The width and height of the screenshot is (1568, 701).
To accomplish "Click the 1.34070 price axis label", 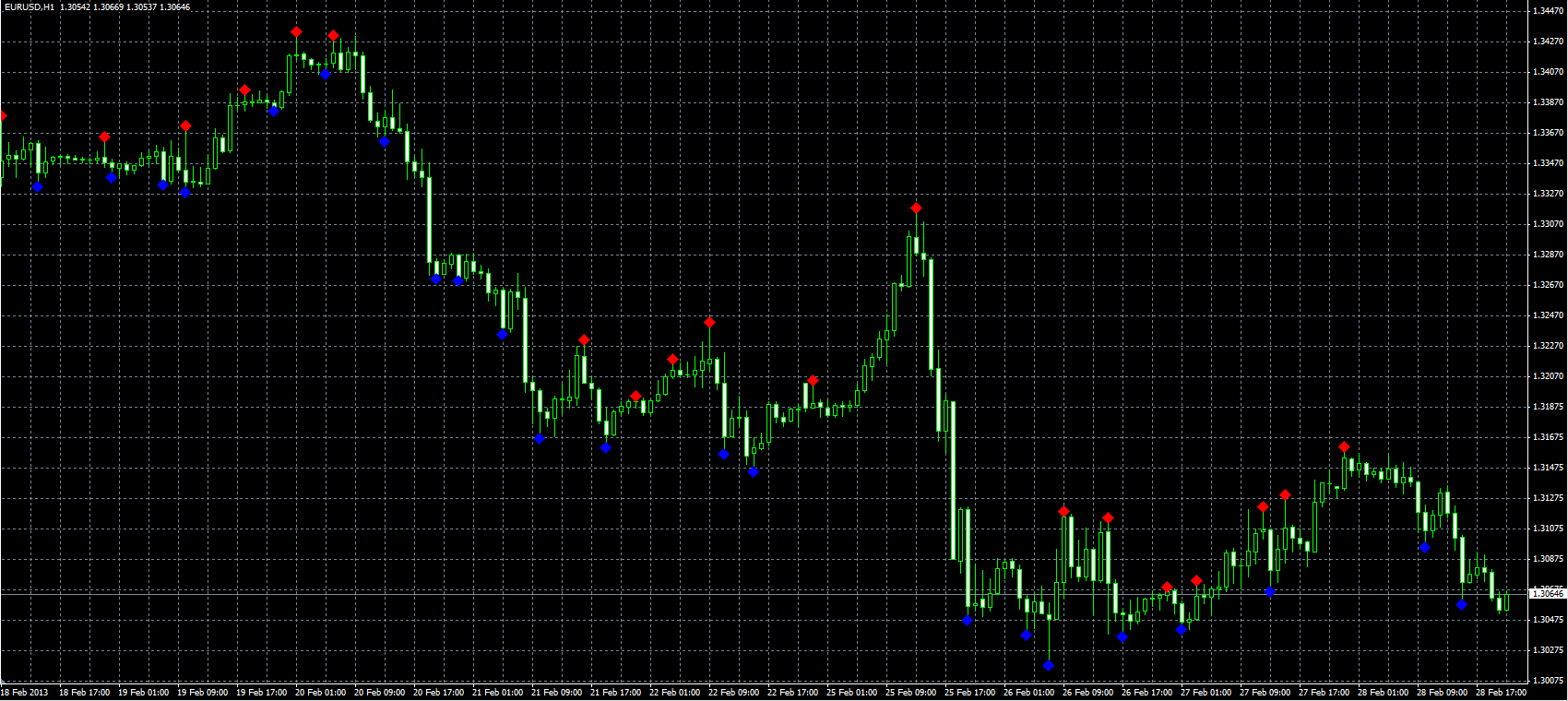I will coord(1549,72).
